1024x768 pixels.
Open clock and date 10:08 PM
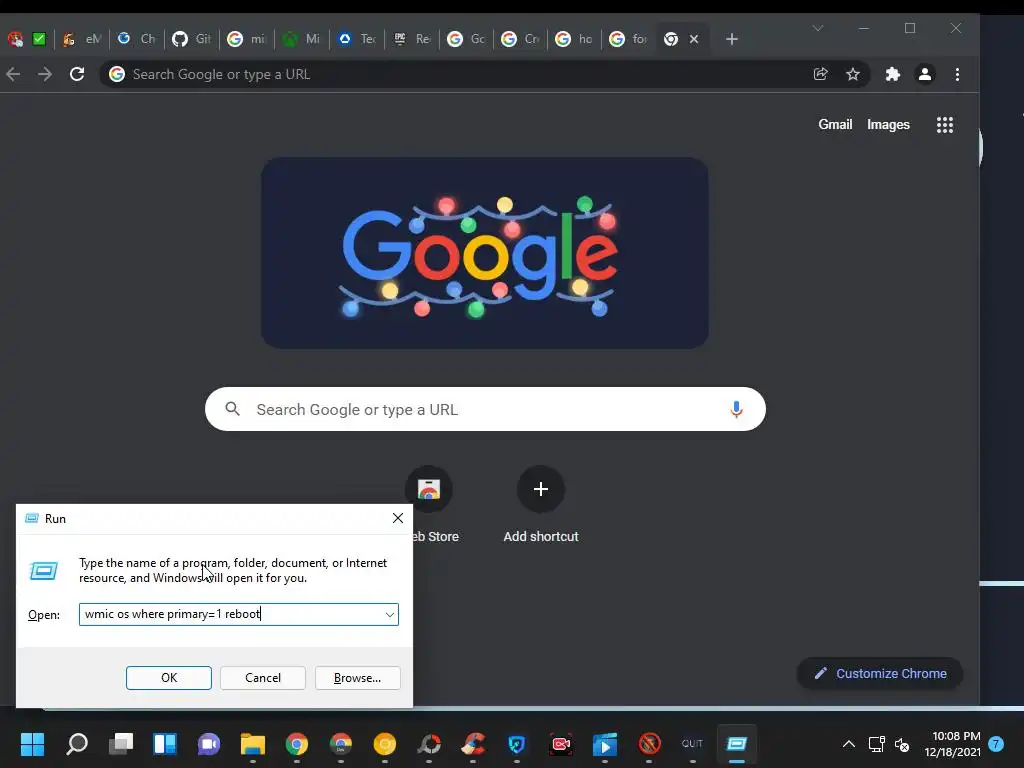click(953, 744)
